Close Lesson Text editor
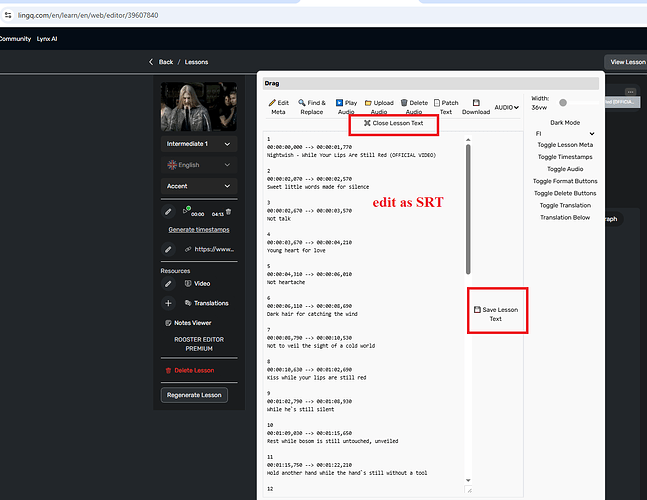Screen dimensions: 647x500 (x=394, y=123)
